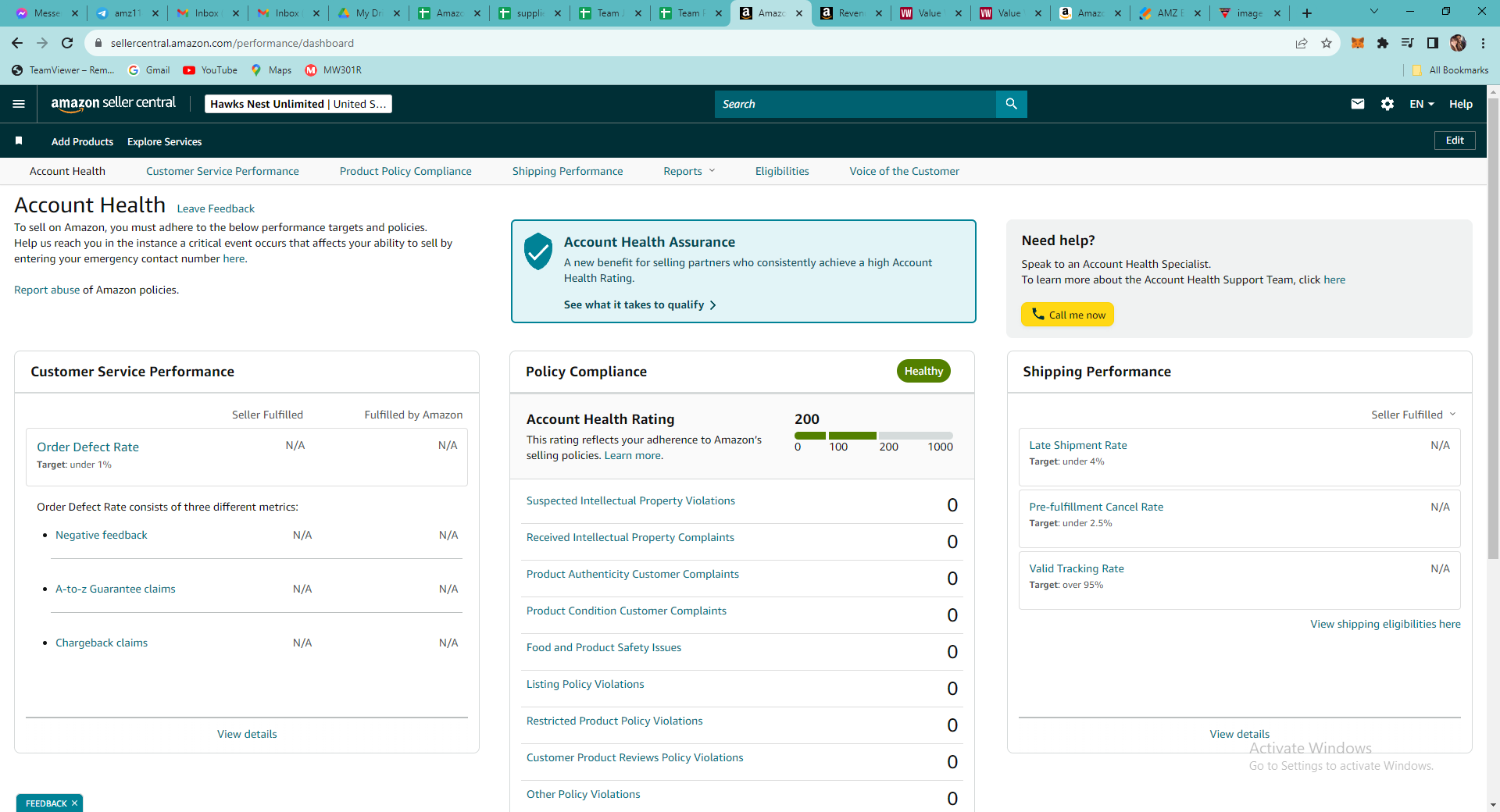This screenshot has width=1500, height=812.
Task: Share this page from the address bar
Action: (x=1302, y=43)
